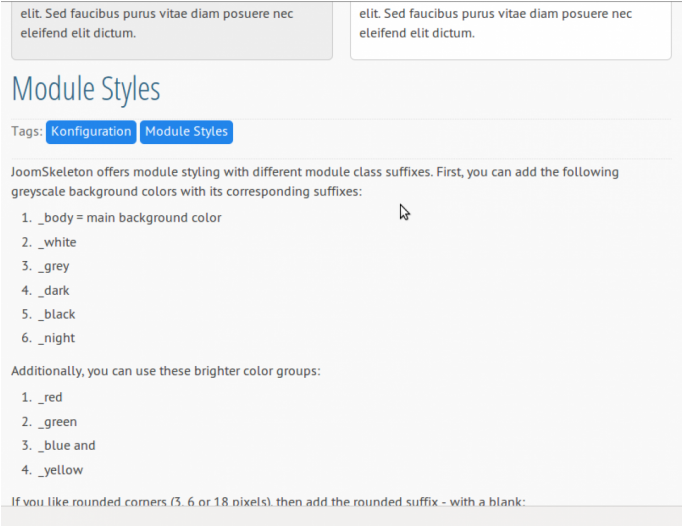Click the grey bar along the bottom edge
The height and width of the screenshot is (526, 682).
[x=340, y=518]
